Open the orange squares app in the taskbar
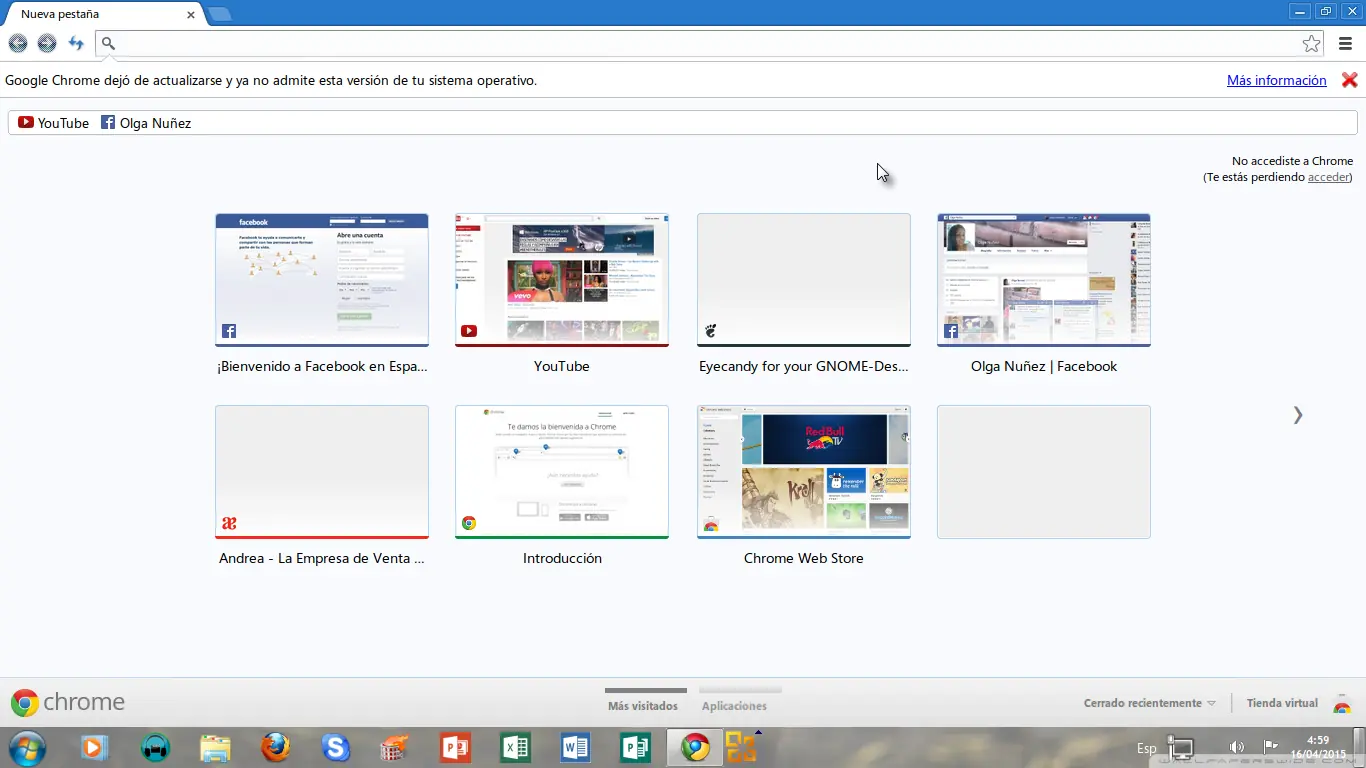Image resolution: width=1366 pixels, height=768 pixels. point(741,747)
